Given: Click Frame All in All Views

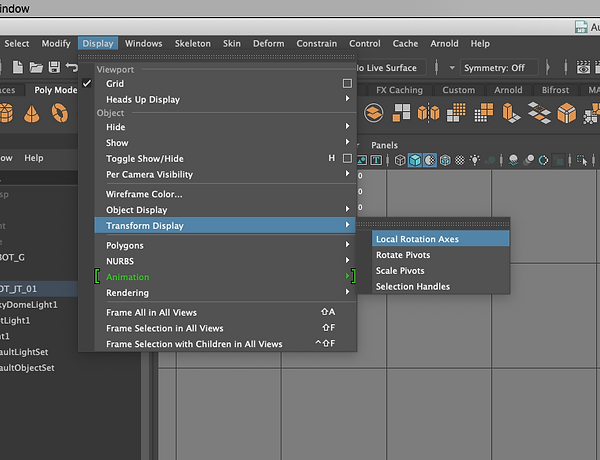Looking at the screenshot, I should click(x=225, y=312).
